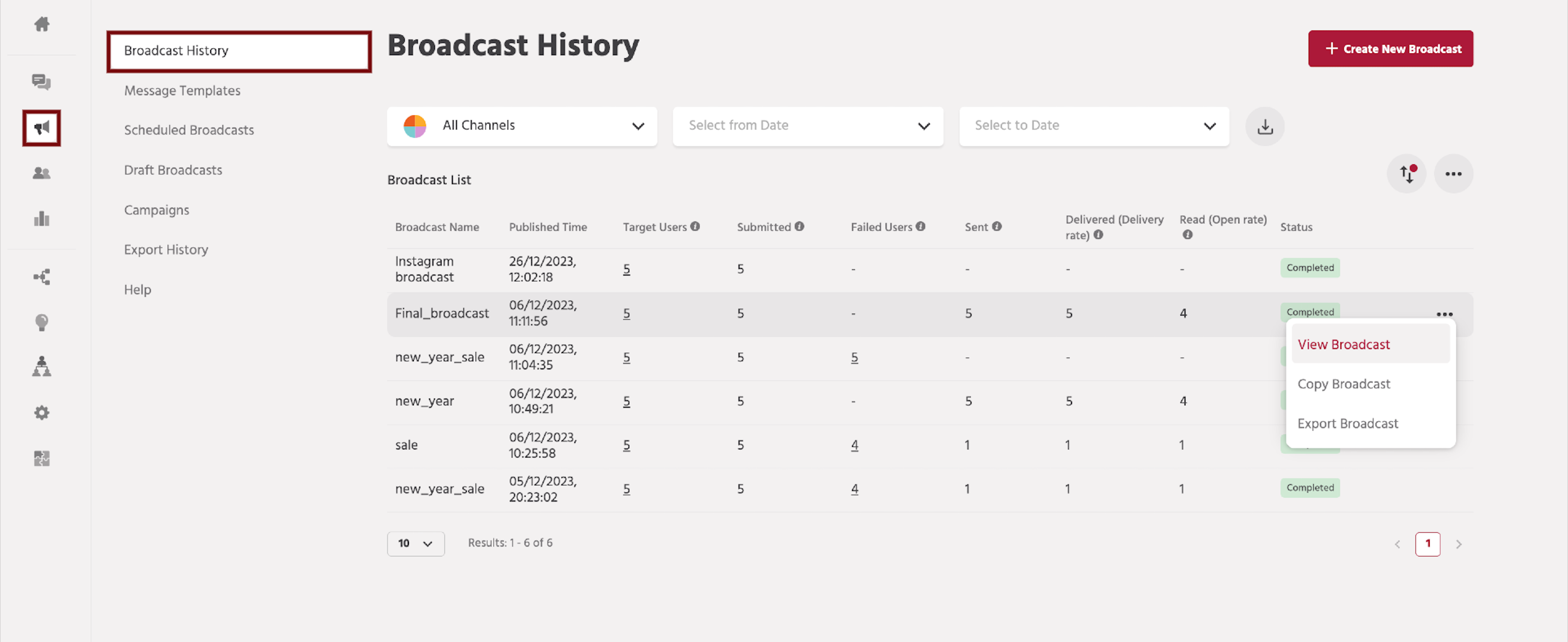Open the settings gear icon
This screenshot has height=642, width=1568.
(x=41, y=412)
